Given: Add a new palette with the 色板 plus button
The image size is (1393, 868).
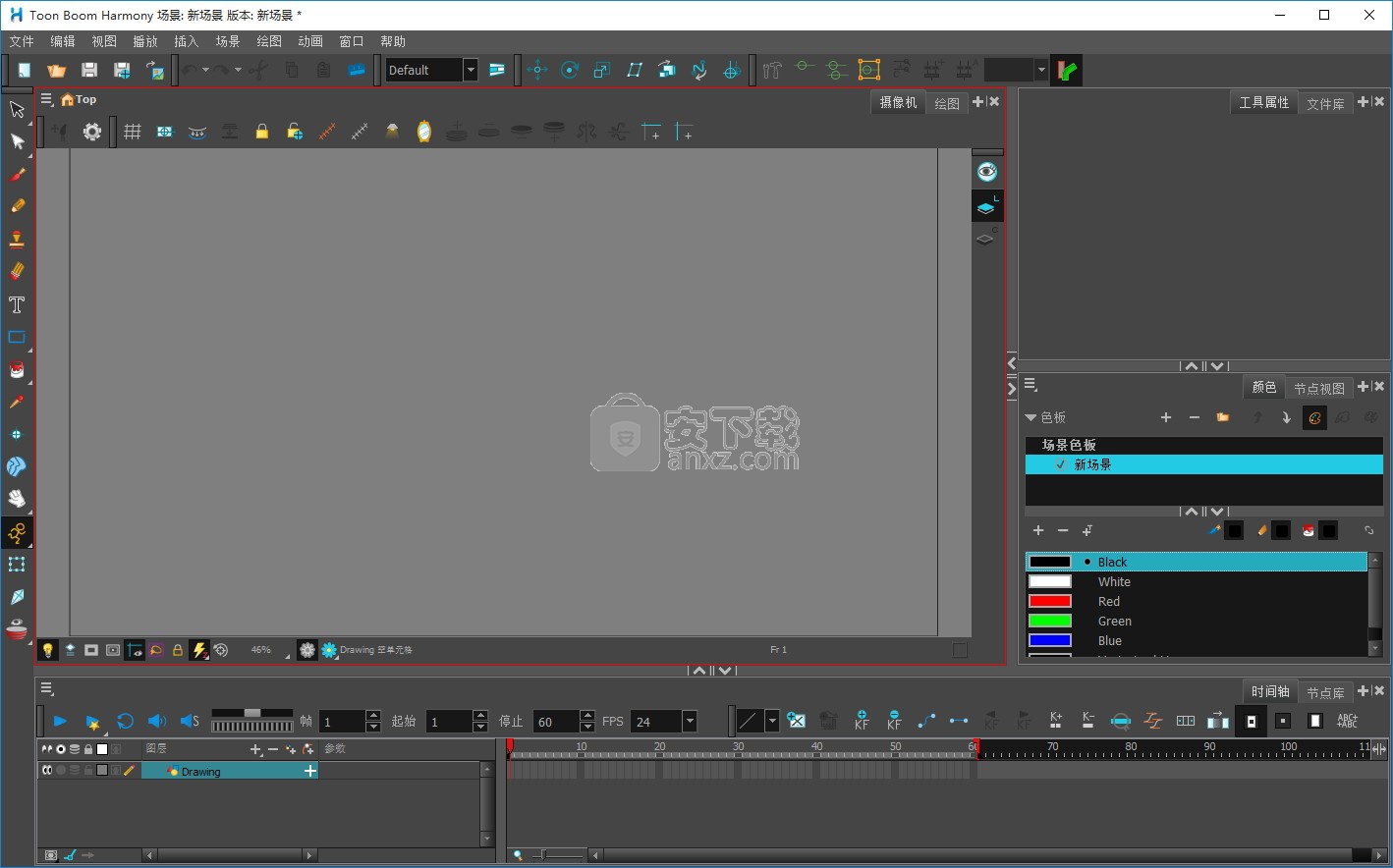Looking at the screenshot, I should click(1166, 417).
